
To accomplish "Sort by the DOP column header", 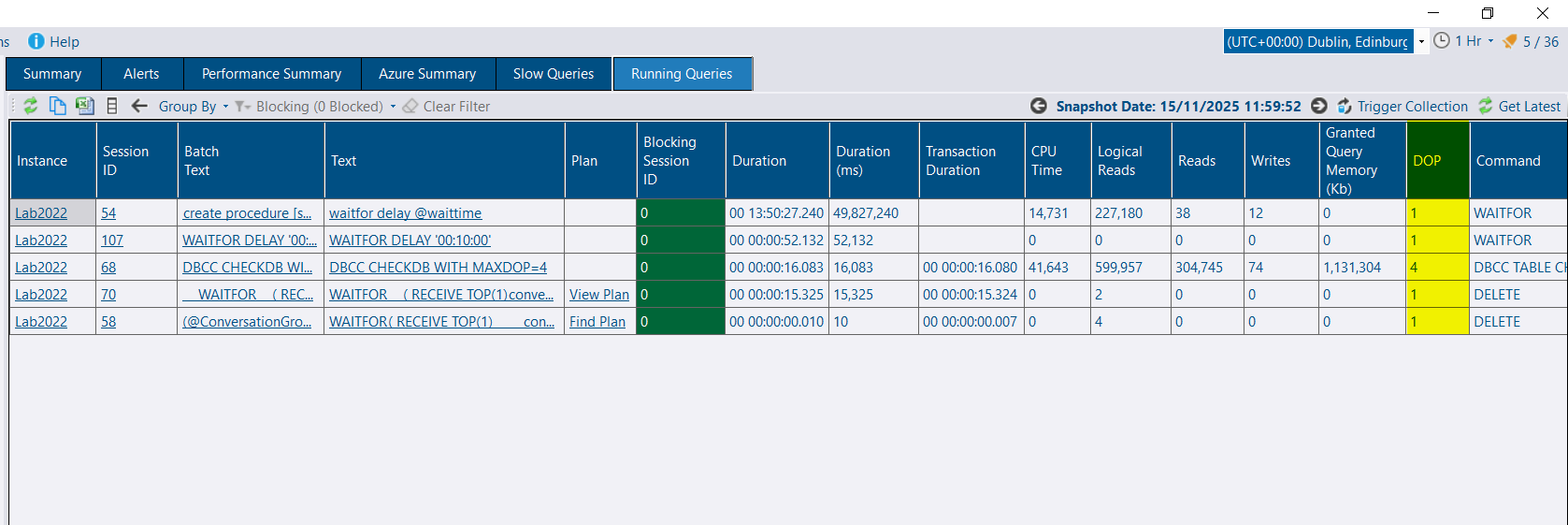I will (x=1427, y=161).
